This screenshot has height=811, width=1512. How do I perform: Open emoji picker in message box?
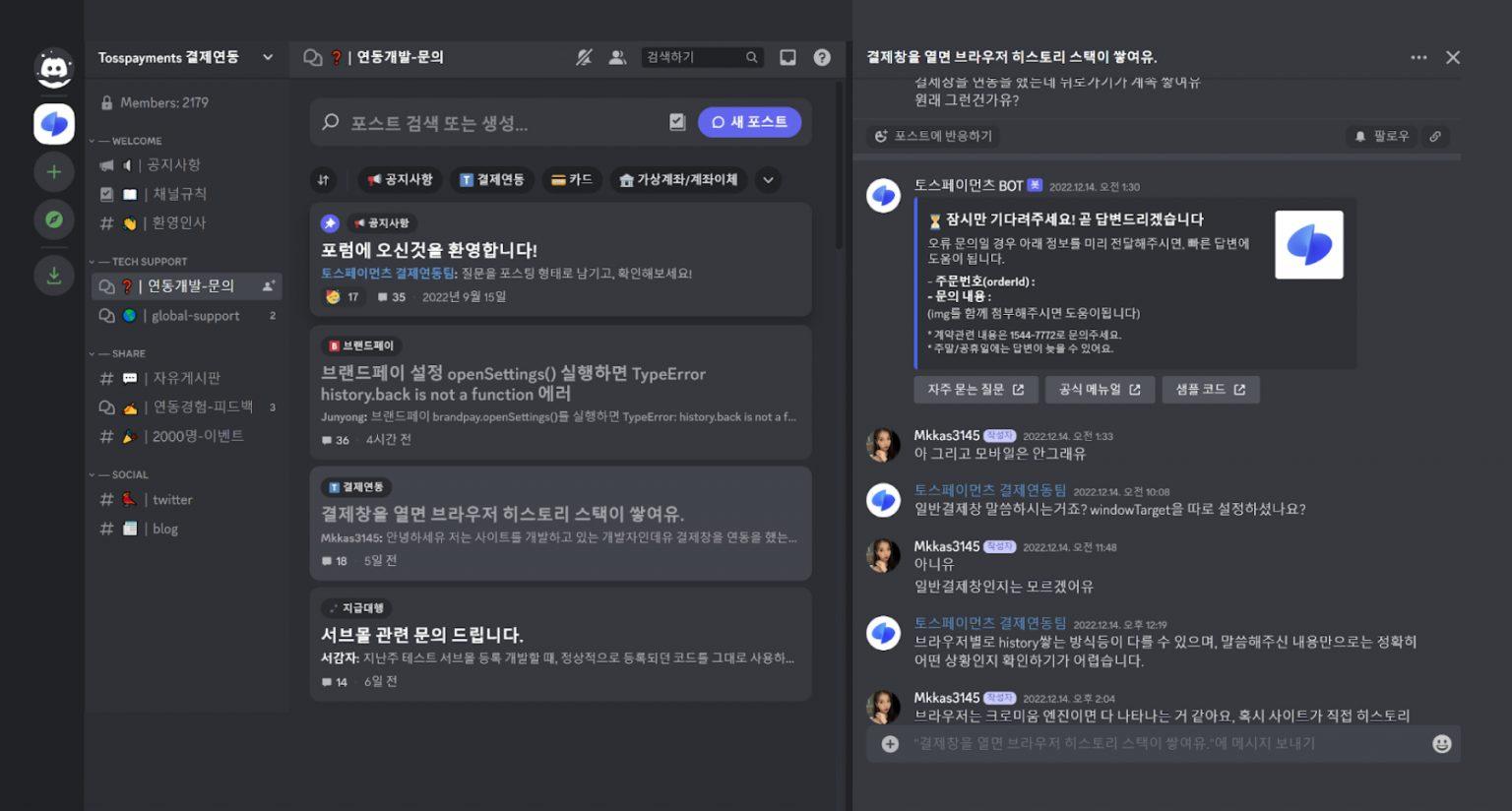tap(1441, 744)
